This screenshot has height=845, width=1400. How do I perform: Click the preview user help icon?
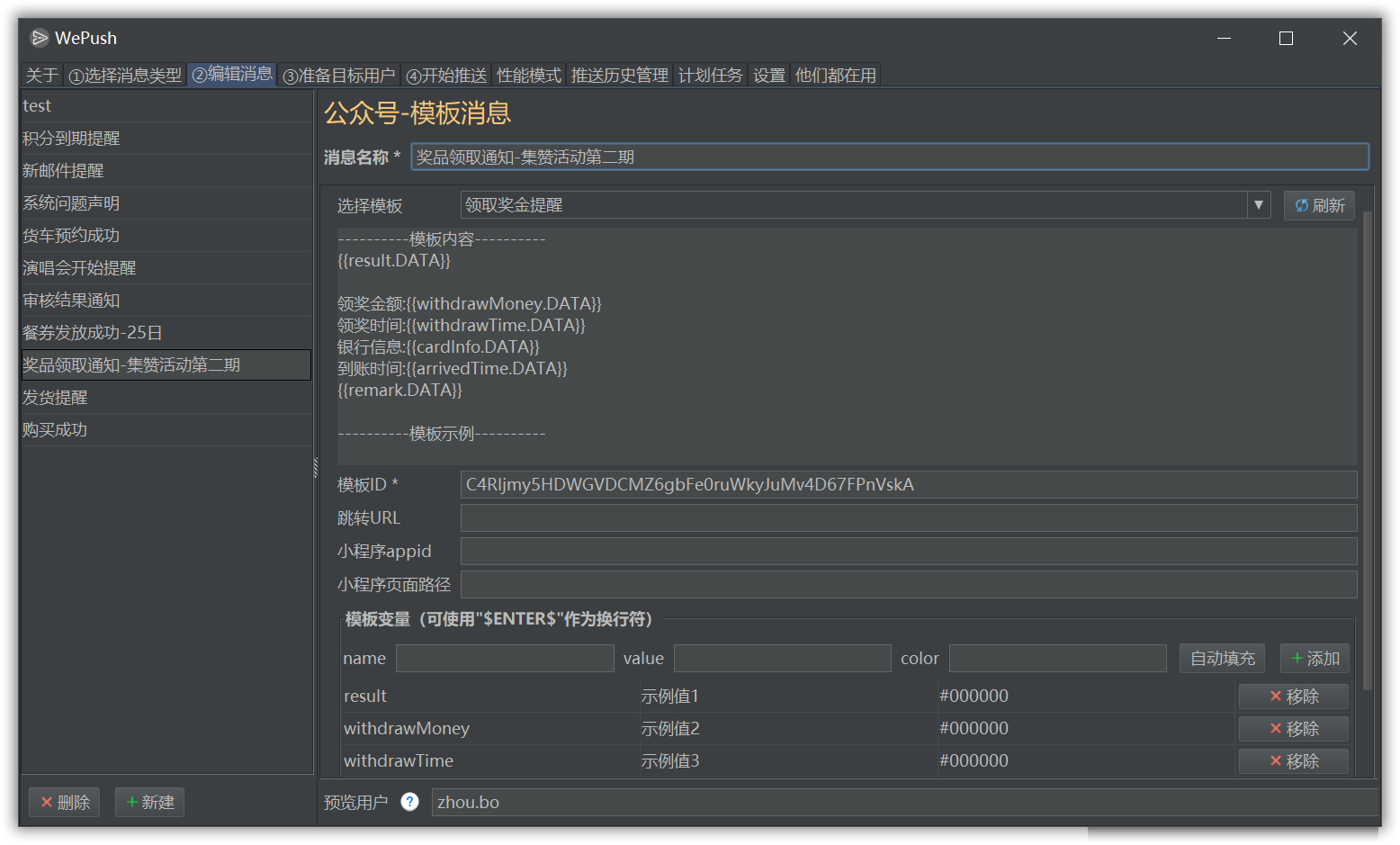pyautogui.click(x=409, y=802)
